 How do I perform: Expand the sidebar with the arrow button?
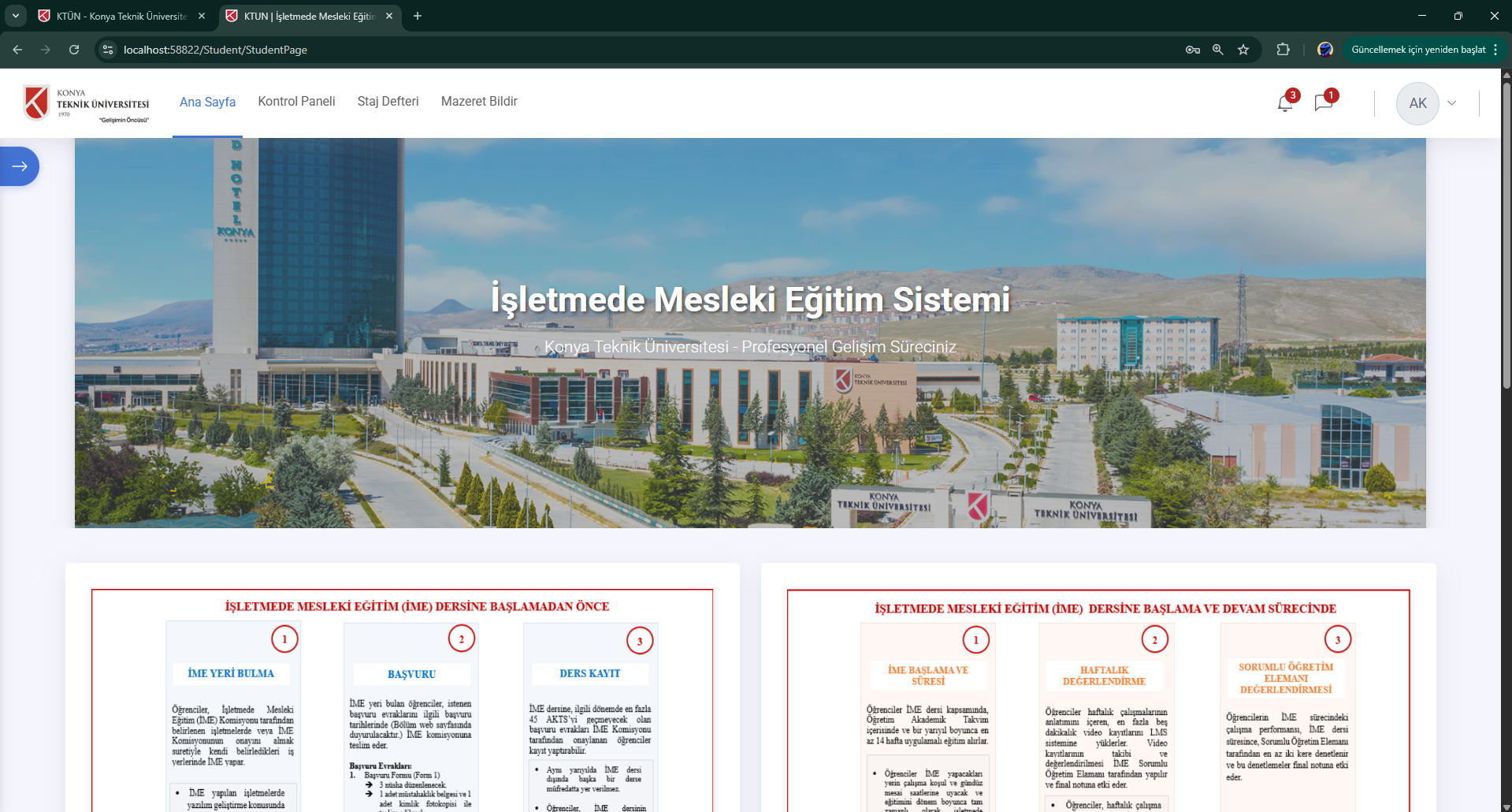click(20, 166)
